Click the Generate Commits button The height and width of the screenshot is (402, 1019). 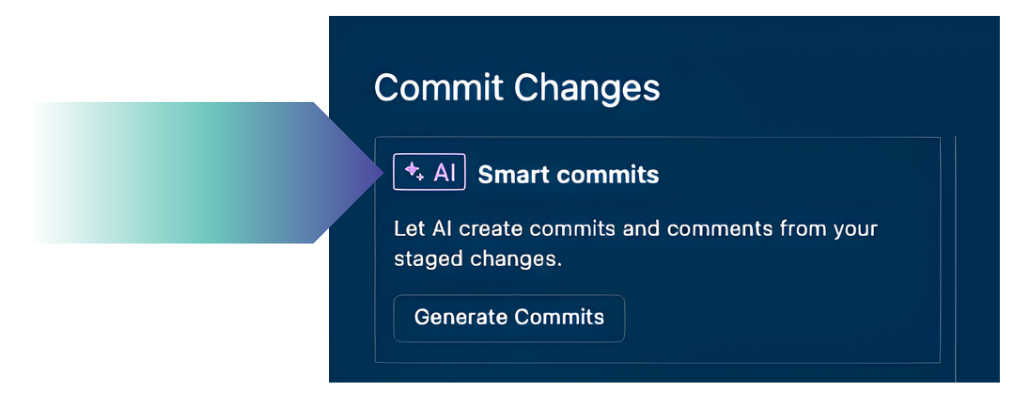509,318
